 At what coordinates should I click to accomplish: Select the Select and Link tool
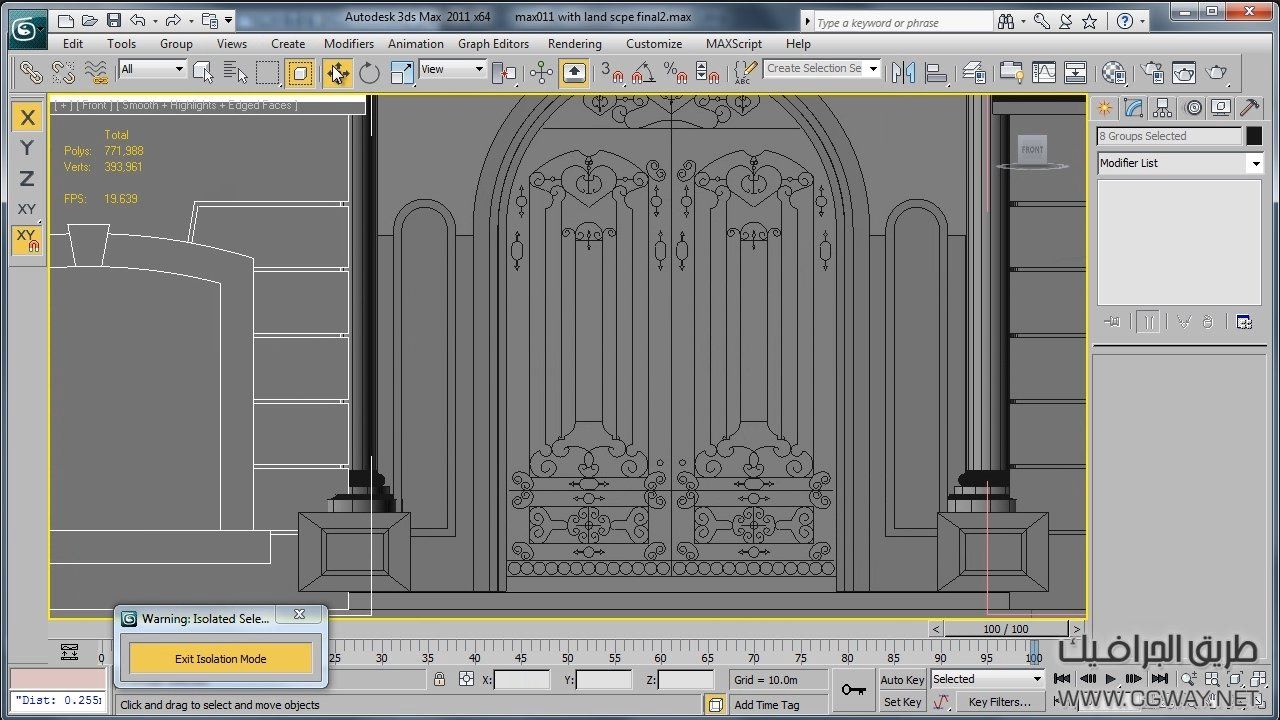(31, 72)
